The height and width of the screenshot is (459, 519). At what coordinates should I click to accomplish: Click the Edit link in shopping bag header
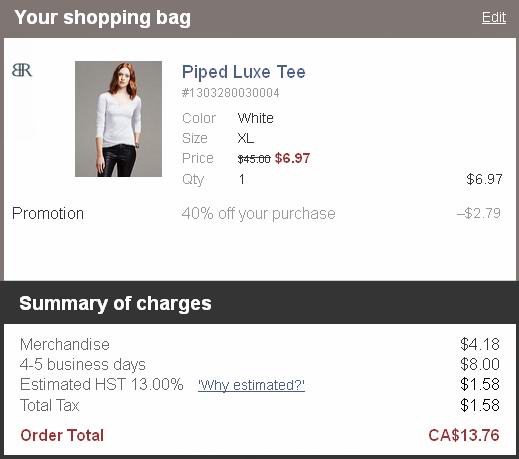494,17
